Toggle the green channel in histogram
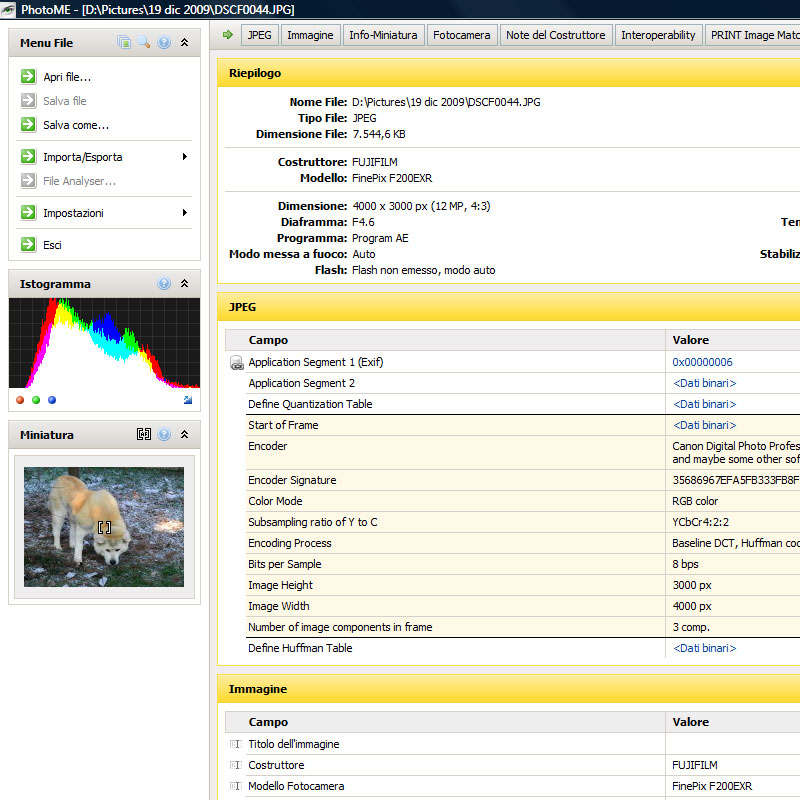 point(36,400)
